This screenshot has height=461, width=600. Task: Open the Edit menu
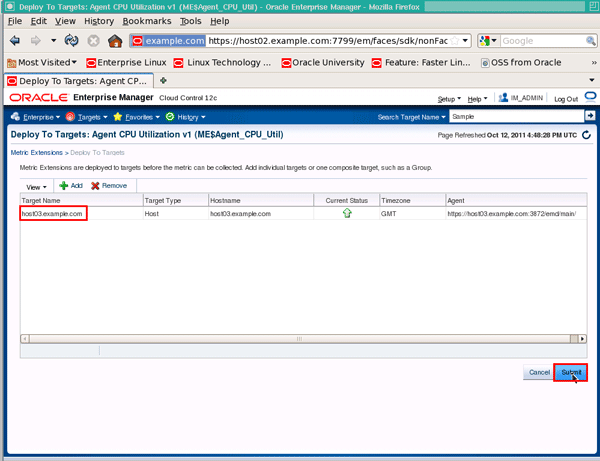pos(38,21)
